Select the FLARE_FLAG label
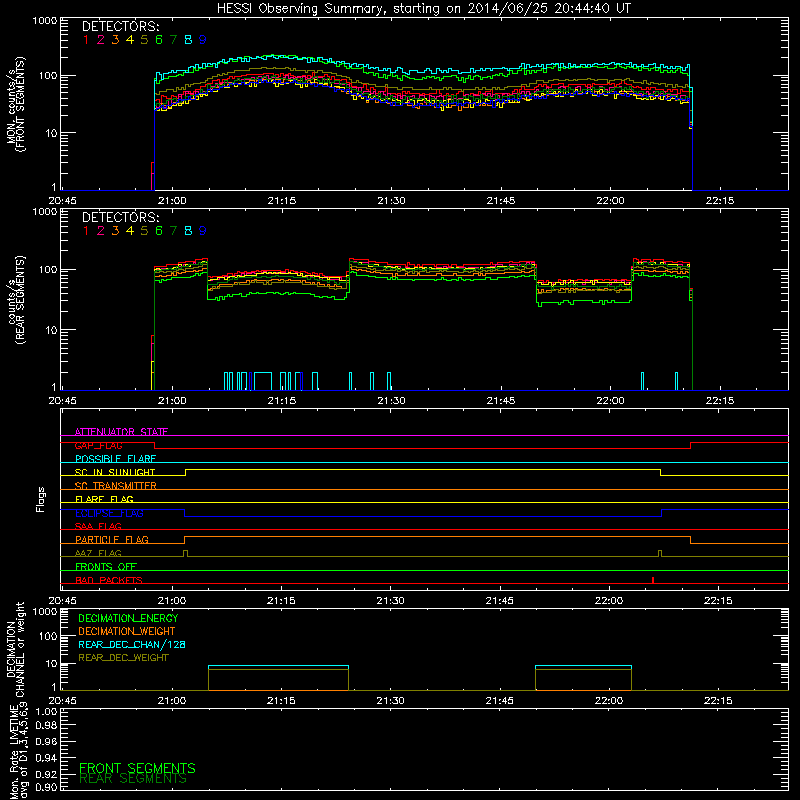800x800 pixels. [104, 499]
